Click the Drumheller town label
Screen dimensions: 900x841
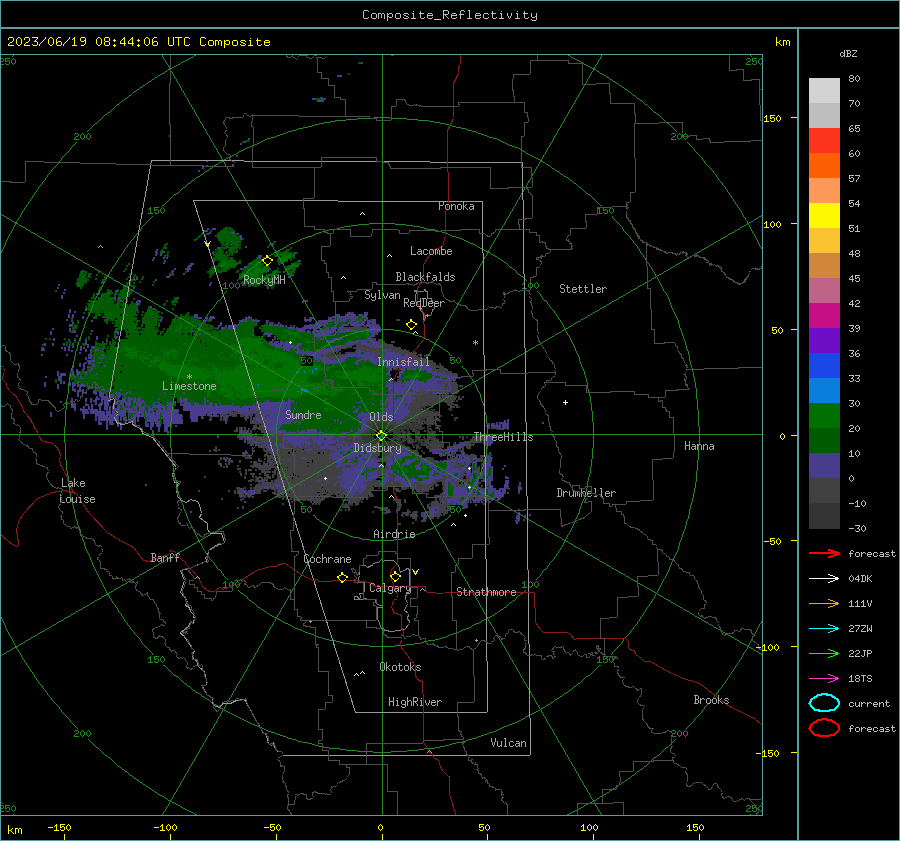click(586, 493)
